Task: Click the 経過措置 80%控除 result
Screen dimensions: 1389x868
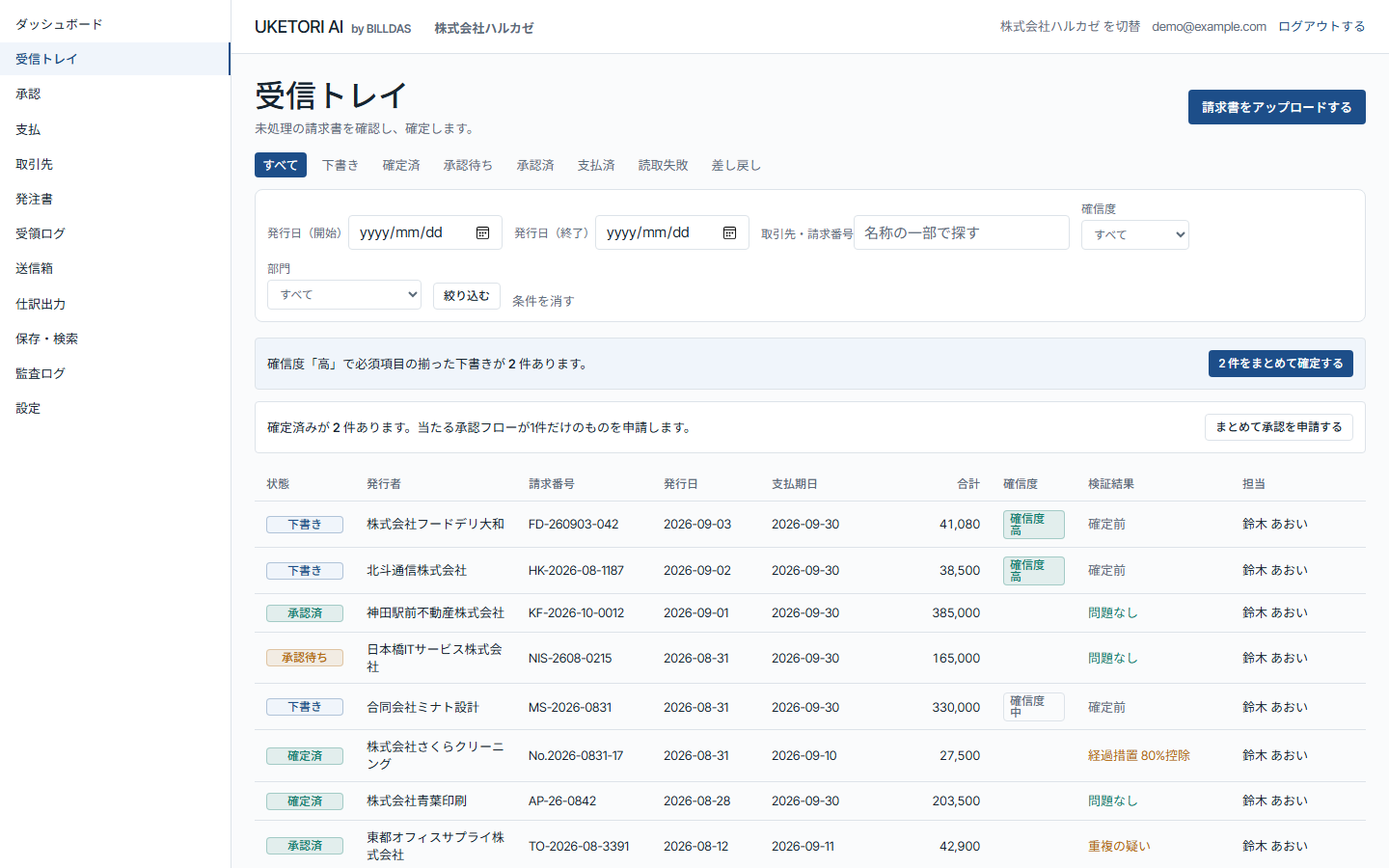Action: pos(1139,756)
